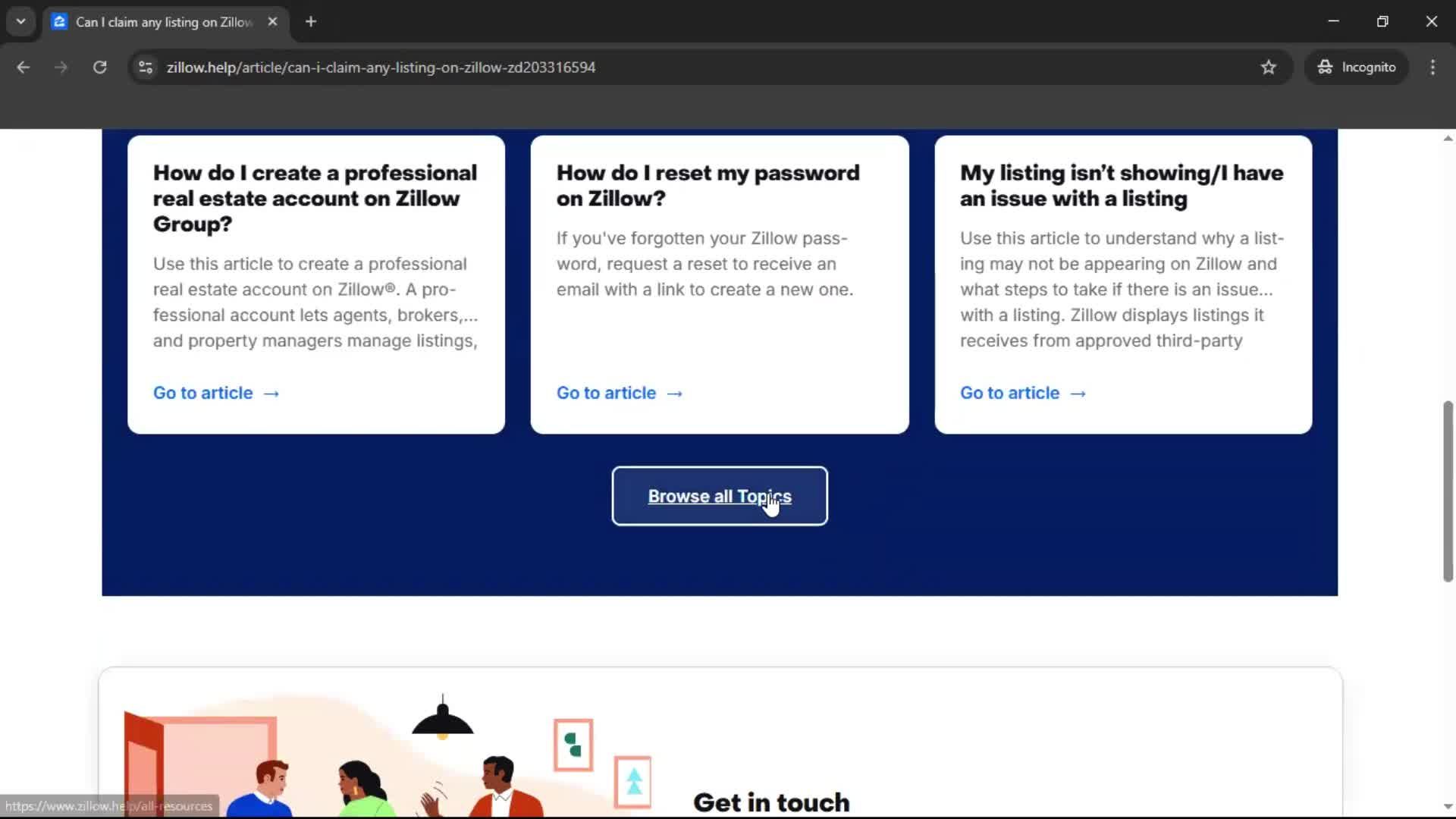
Task: Click Browse all Topics button
Action: coord(719,496)
